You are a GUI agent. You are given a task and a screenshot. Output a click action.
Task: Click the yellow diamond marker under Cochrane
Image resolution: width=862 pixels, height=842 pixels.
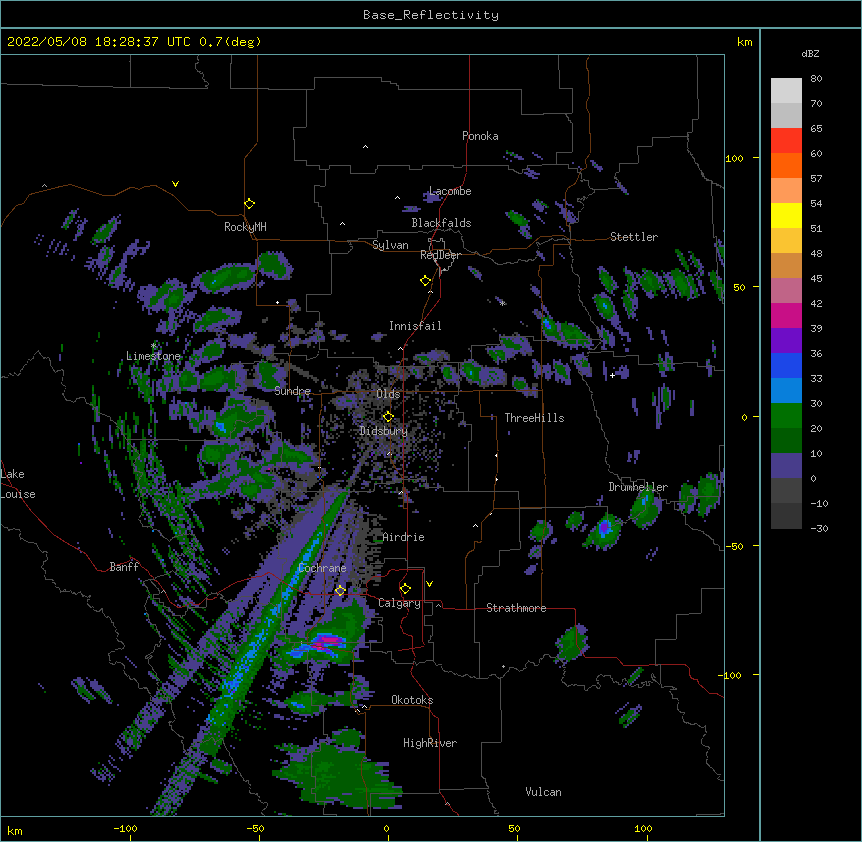pyautogui.click(x=340, y=590)
